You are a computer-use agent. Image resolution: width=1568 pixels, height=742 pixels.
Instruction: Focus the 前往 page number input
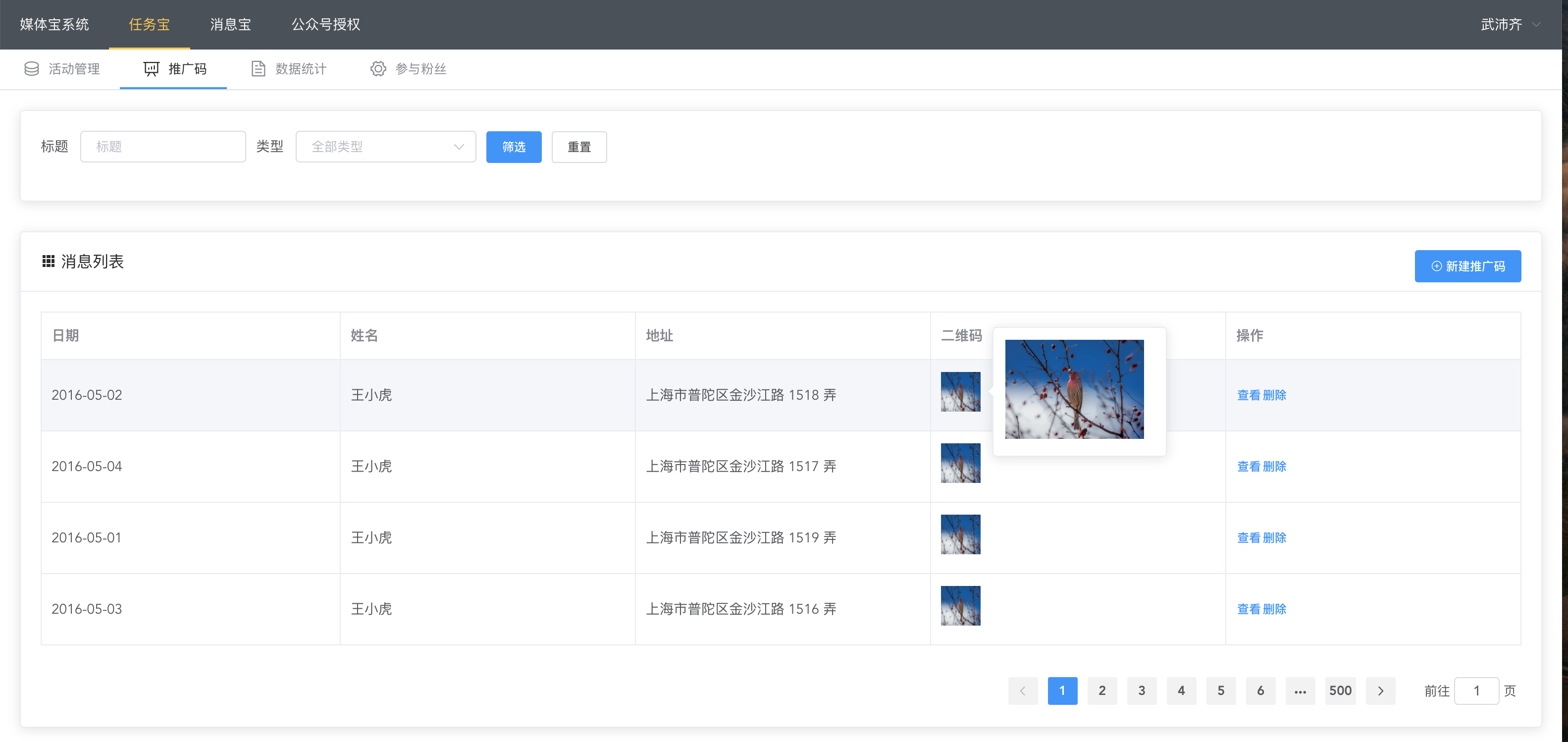click(x=1476, y=691)
